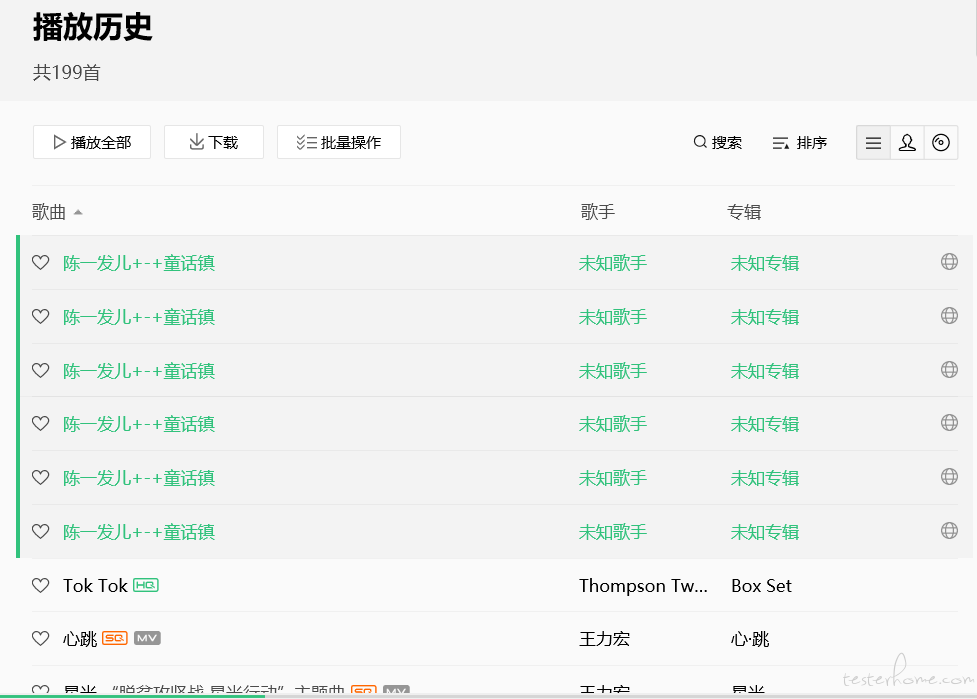The height and width of the screenshot is (699, 977).
Task: Click the globe icon on the last 童话镇 row
Action: pos(949,530)
